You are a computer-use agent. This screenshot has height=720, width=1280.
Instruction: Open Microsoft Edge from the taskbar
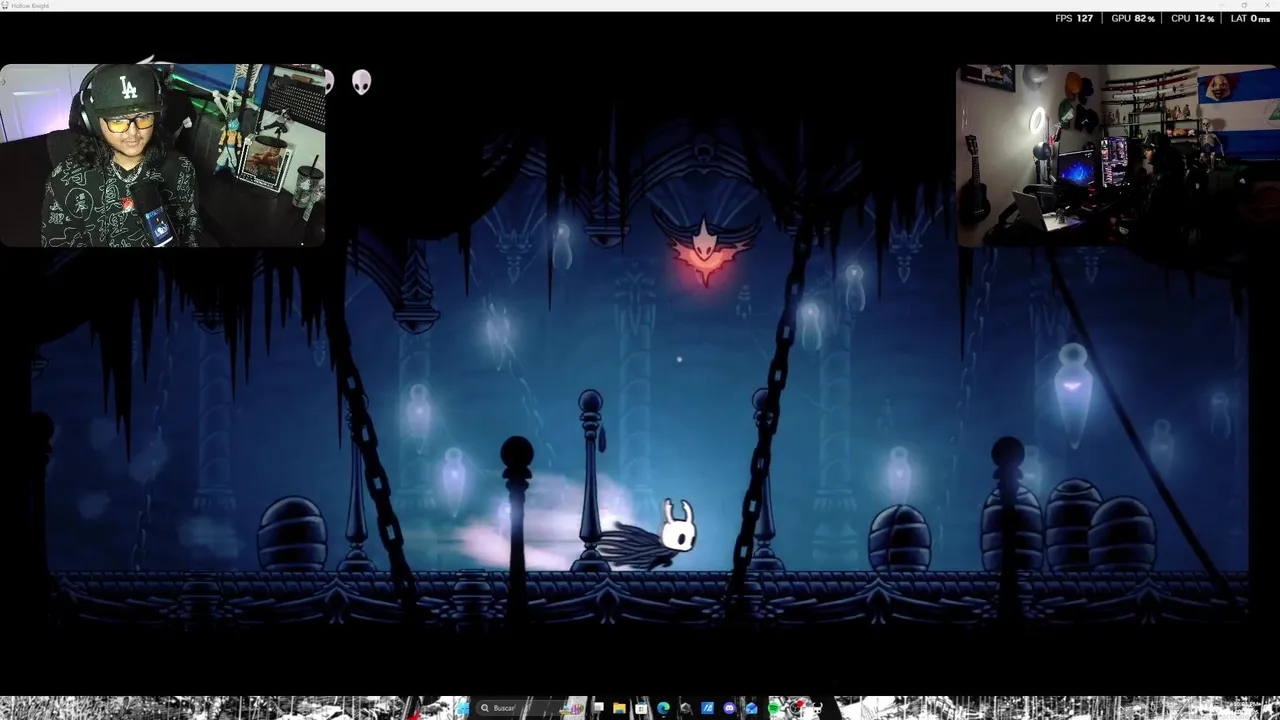point(663,708)
